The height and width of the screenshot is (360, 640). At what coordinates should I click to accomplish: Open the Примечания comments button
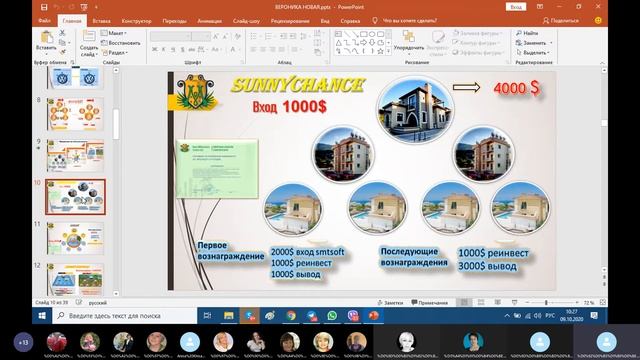point(429,302)
